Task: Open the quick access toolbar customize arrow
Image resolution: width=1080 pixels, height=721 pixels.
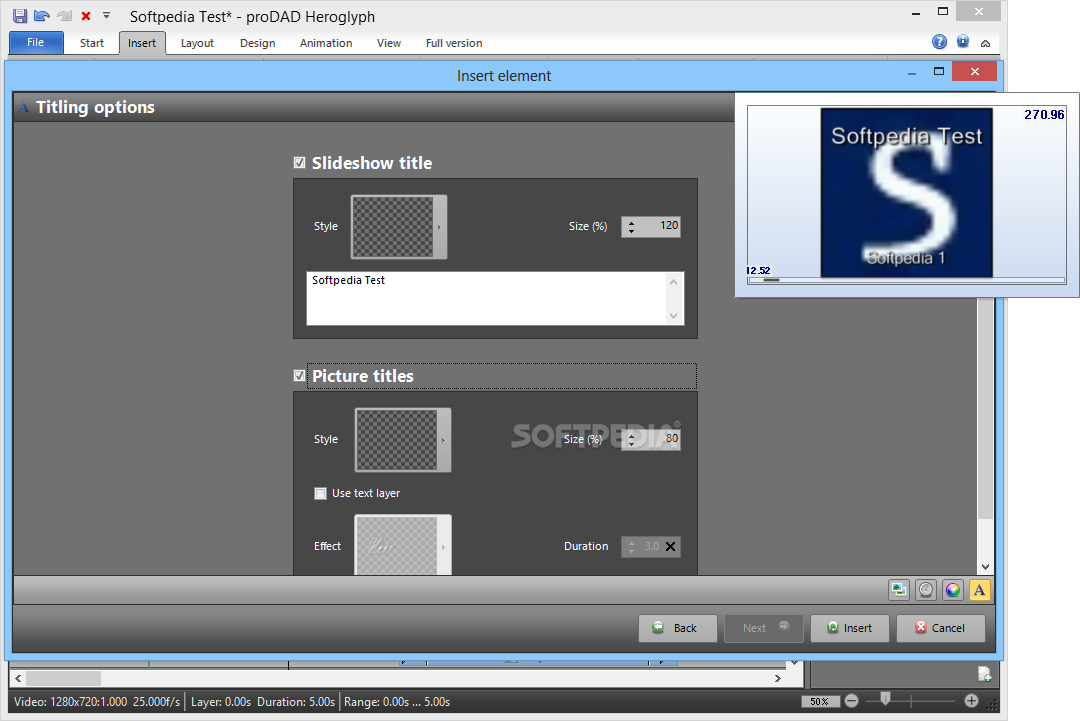Action: (x=106, y=14)
